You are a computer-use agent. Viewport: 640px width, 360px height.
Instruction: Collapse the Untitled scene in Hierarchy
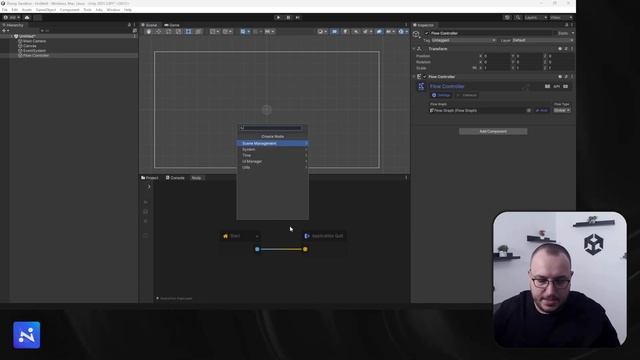coord(12,36)
